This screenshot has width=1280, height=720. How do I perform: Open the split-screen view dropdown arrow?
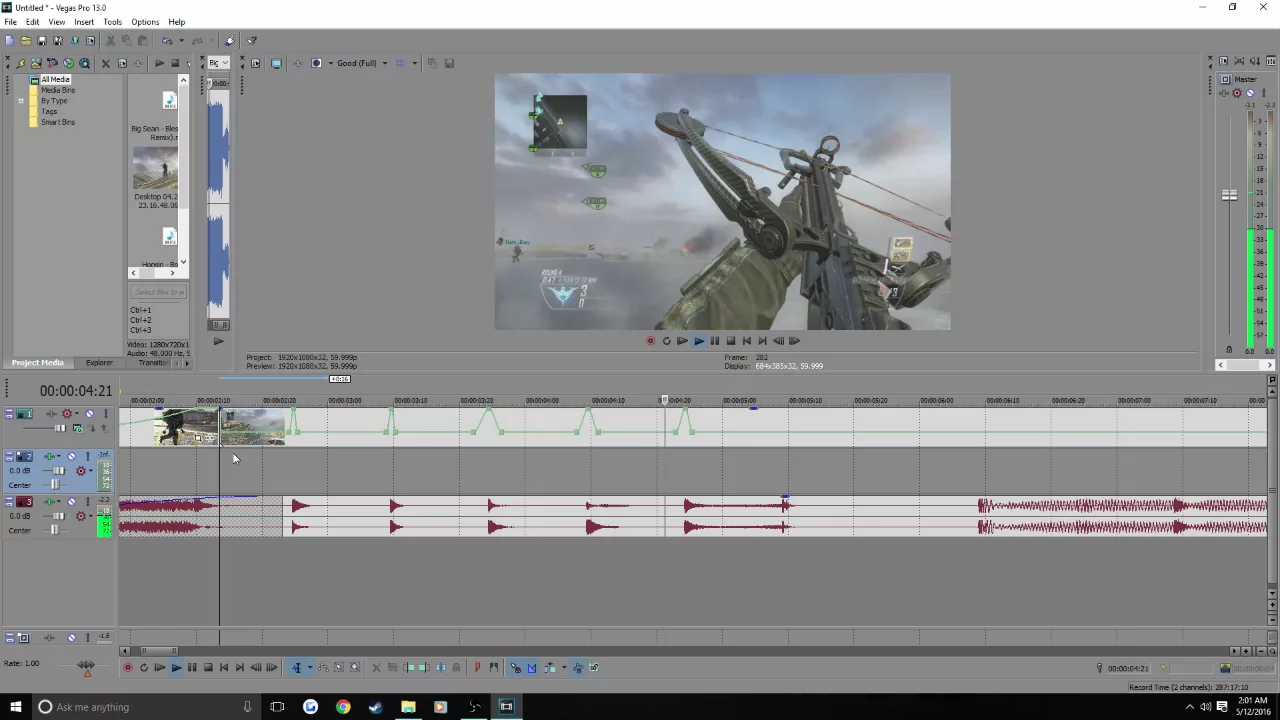329,63
